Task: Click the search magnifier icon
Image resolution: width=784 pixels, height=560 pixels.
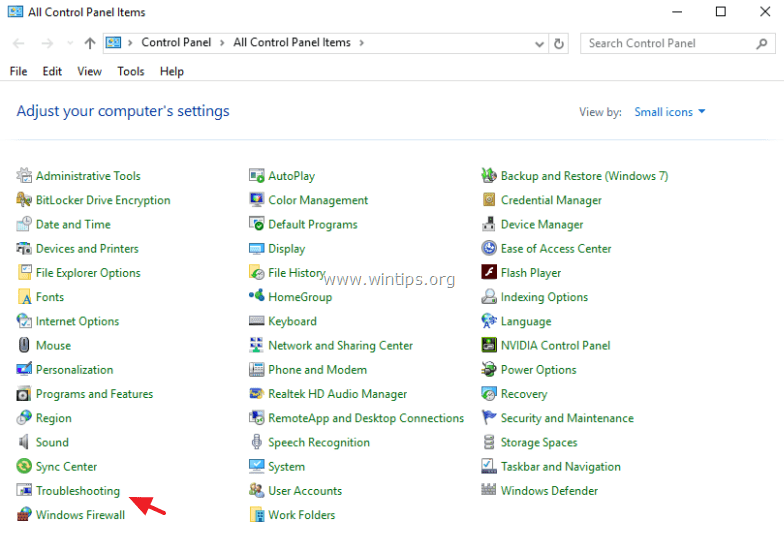Action: [762, 44]
